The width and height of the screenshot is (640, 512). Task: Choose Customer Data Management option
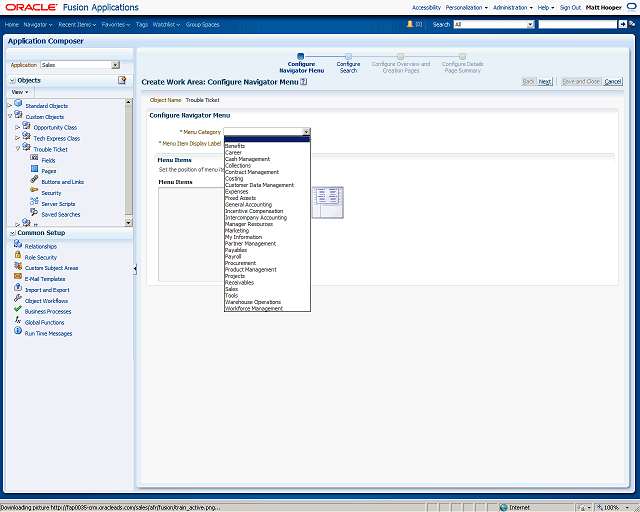[x=267, y=185]
